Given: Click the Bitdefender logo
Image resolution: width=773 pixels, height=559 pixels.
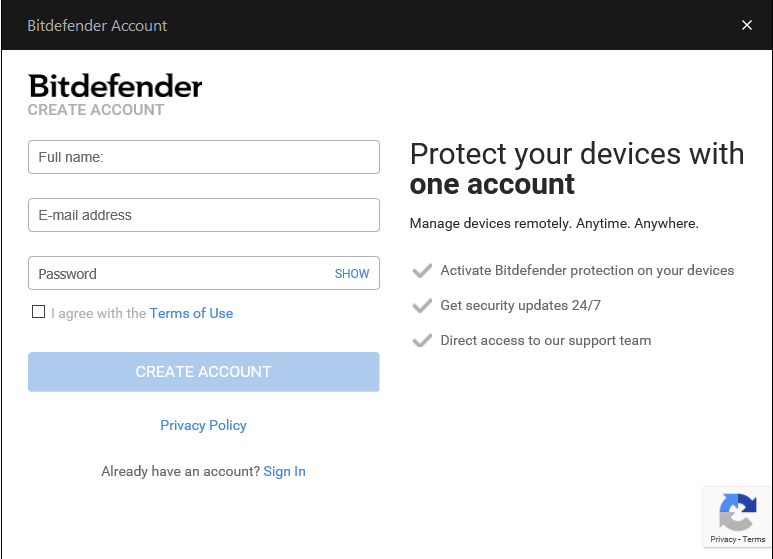Looking at the screenshot, I should (115, 86).
